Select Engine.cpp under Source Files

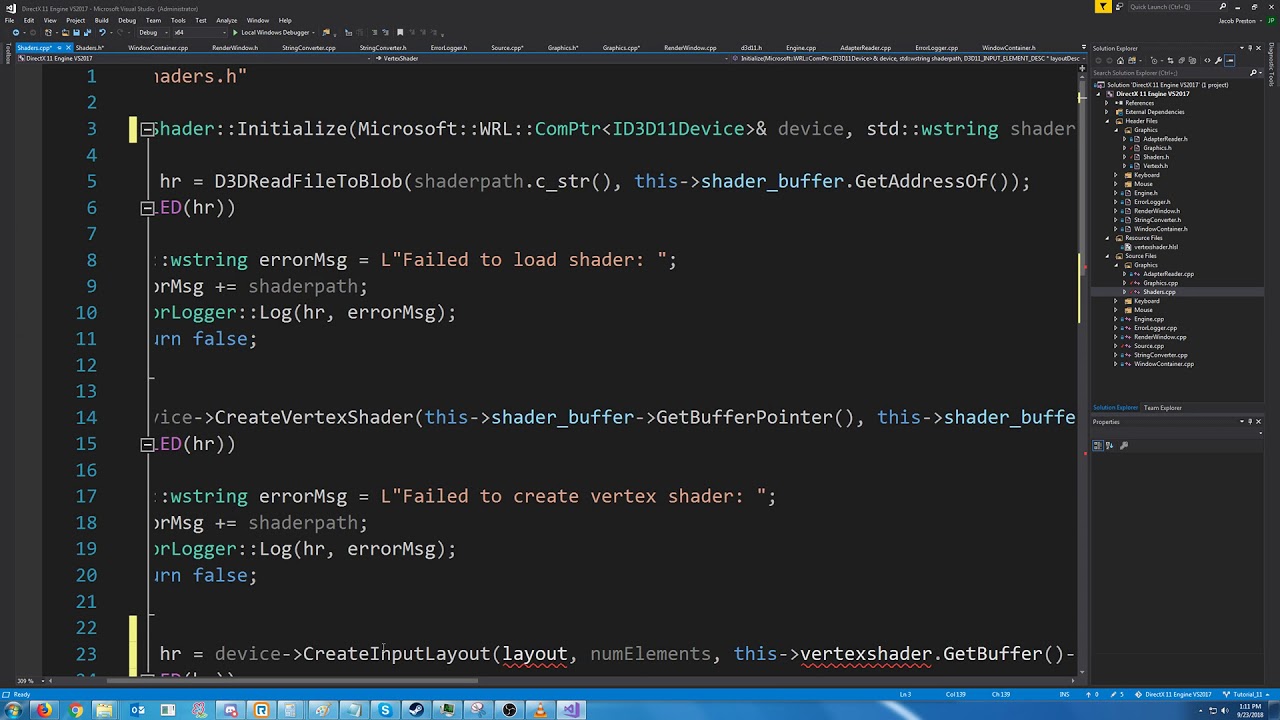point(1148,319)
